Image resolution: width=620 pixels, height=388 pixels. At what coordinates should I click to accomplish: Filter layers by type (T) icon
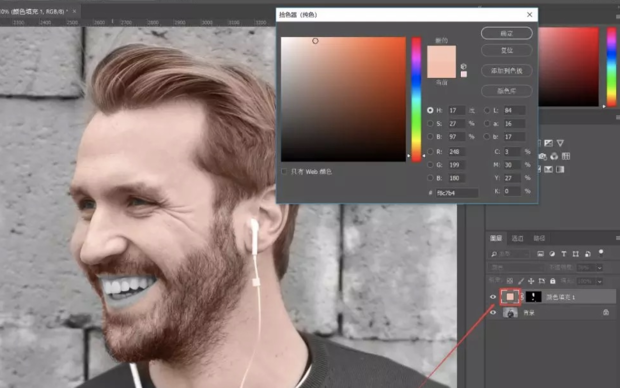pyautogui.click(x=564, y=254)
